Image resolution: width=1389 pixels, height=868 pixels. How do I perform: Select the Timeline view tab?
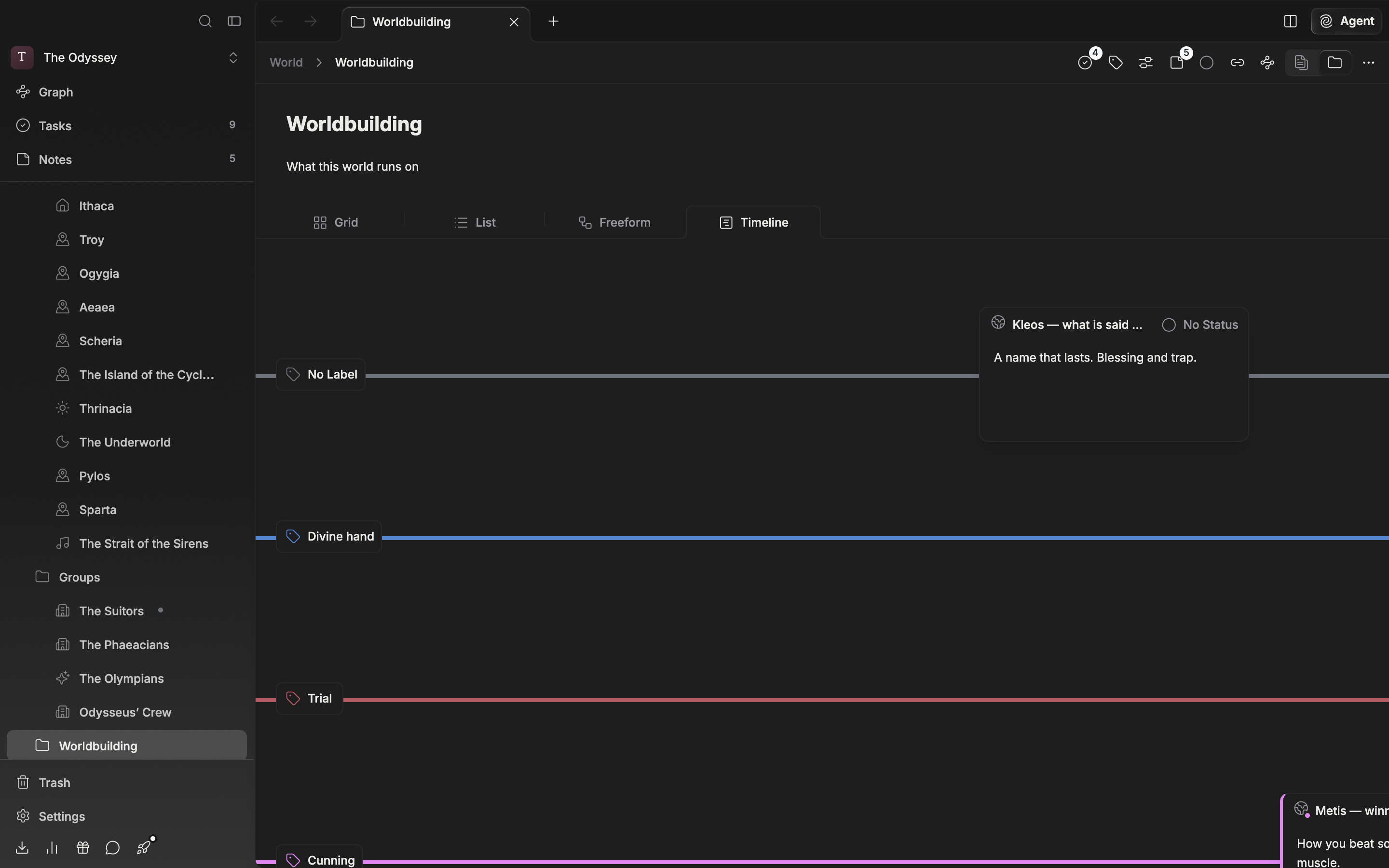pyautogui.click(x=754, y=222)
